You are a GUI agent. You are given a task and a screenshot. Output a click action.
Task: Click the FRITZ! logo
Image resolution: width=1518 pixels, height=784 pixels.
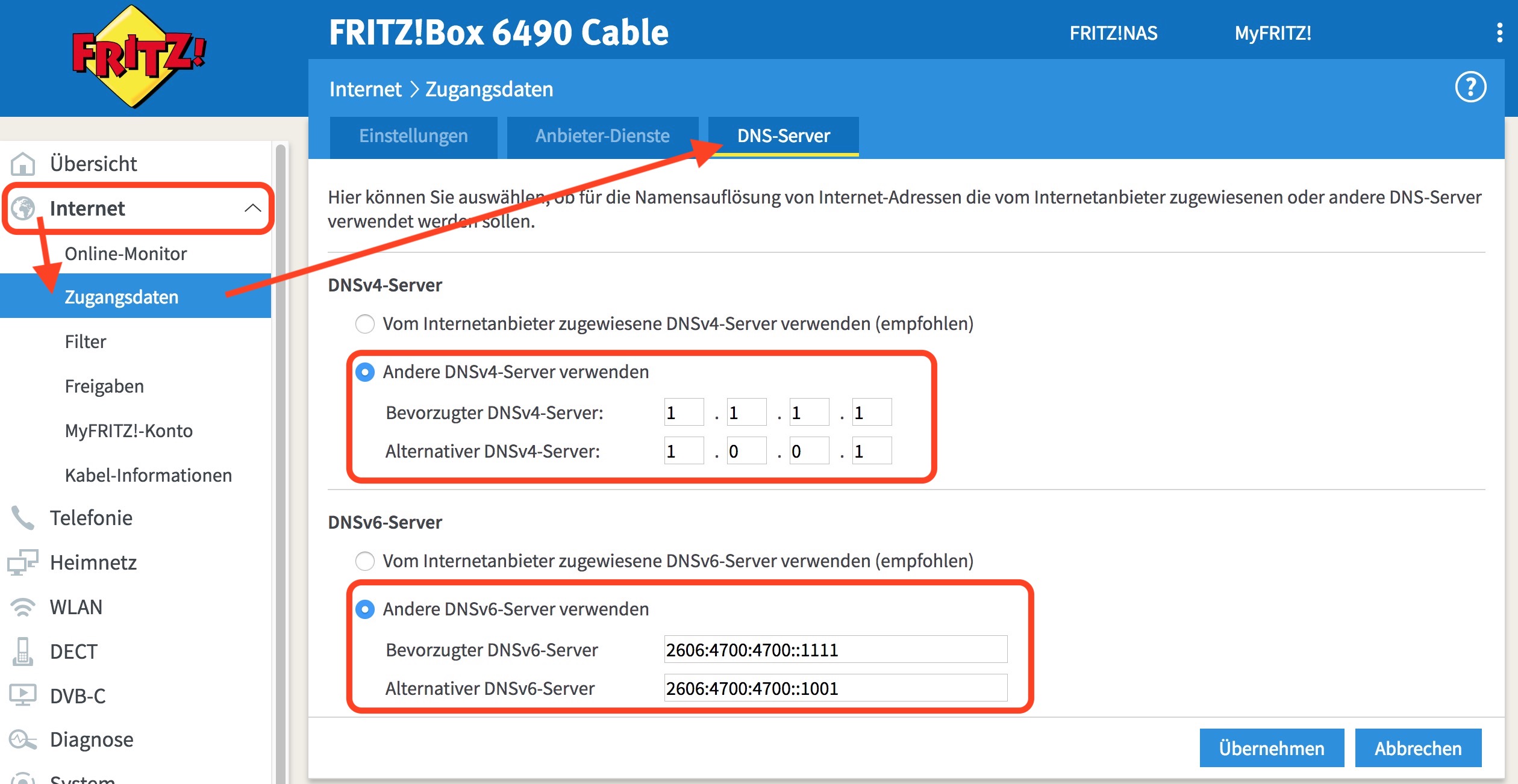click(139, 57)
